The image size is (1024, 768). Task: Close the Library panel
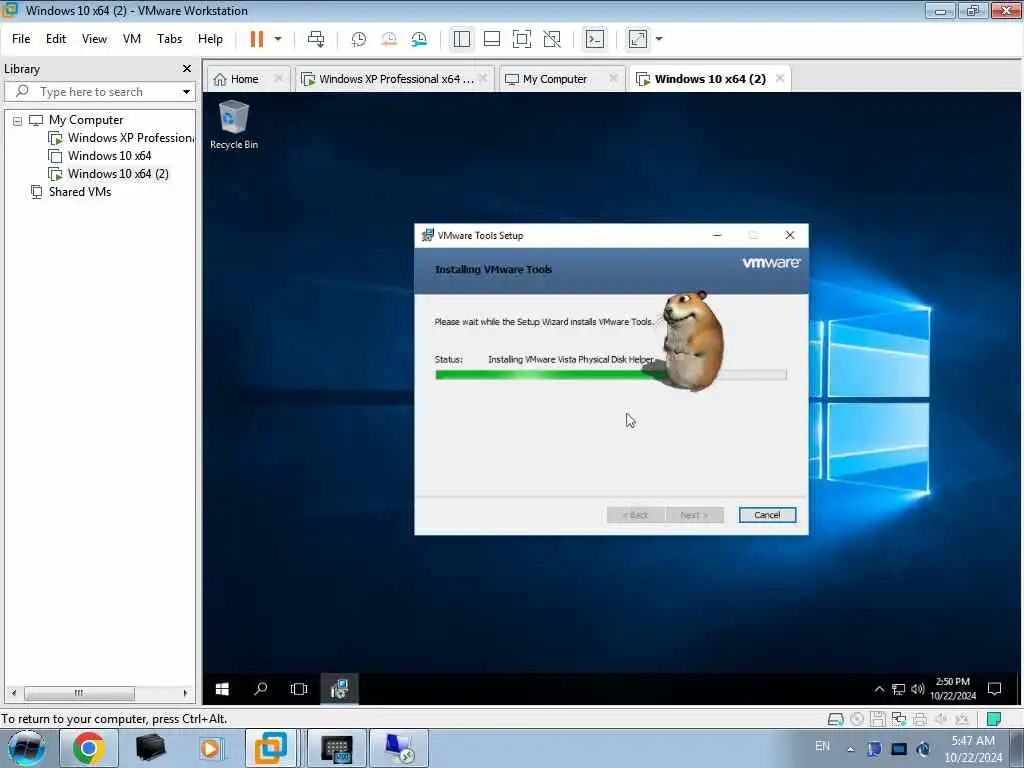tap(187, 69)
